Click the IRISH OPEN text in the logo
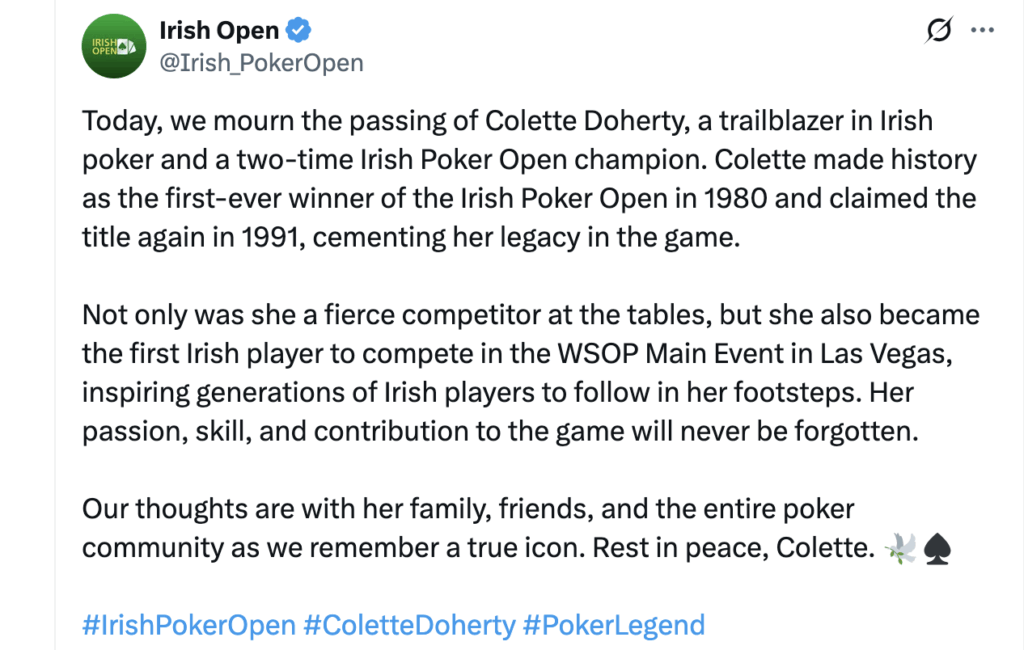1024x650 pixels. (x=105, y=45)
